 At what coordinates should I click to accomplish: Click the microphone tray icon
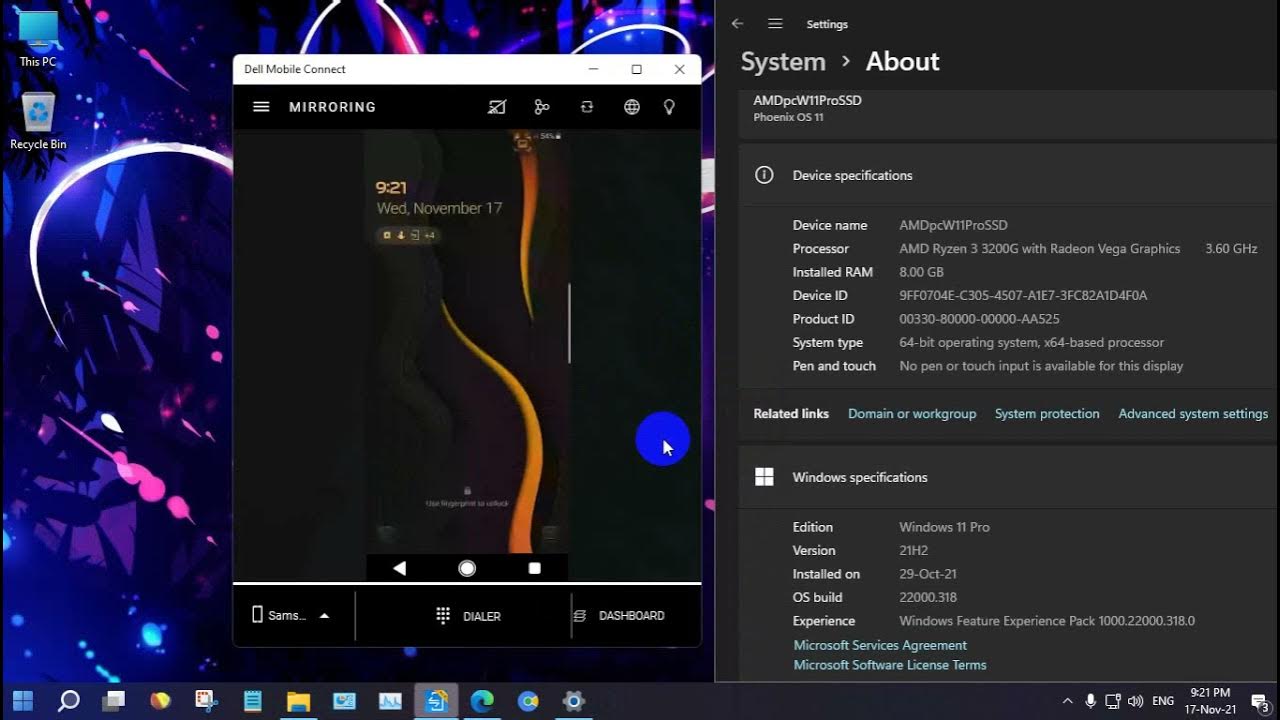click(1090, 701)
